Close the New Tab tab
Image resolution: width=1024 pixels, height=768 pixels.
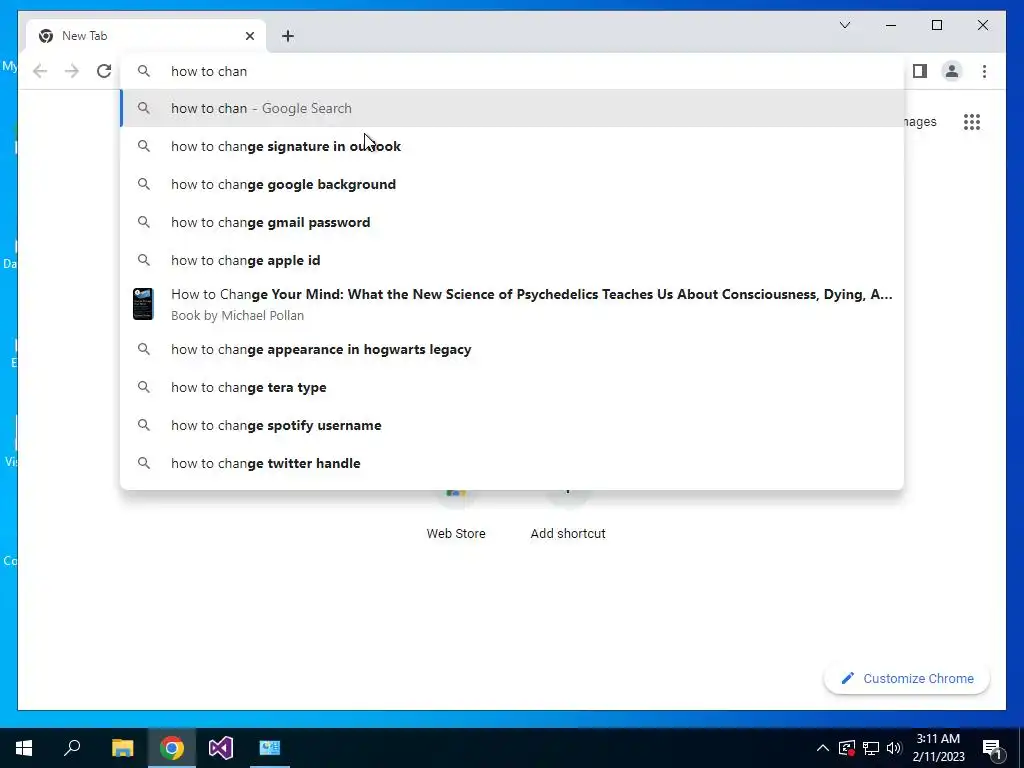click(x=249, y=36)
